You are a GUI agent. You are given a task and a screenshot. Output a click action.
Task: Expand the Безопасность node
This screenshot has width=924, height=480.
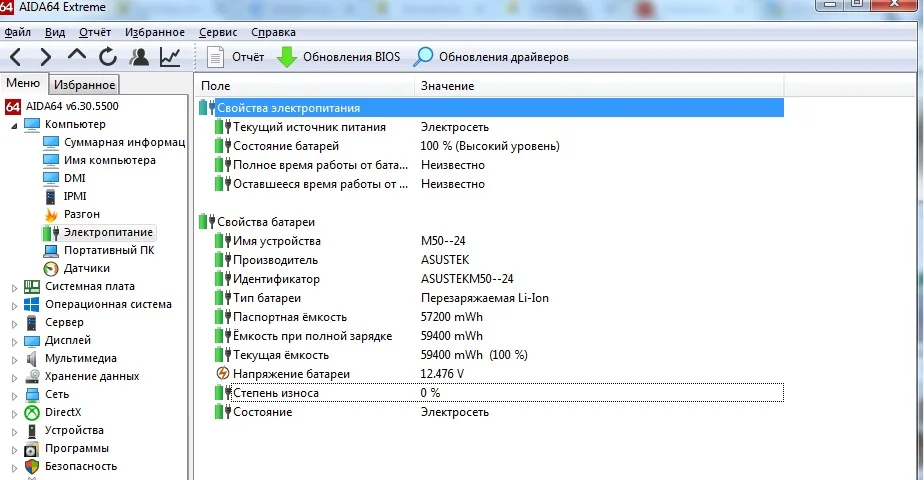pyautogui.click(x=15, y=468)
